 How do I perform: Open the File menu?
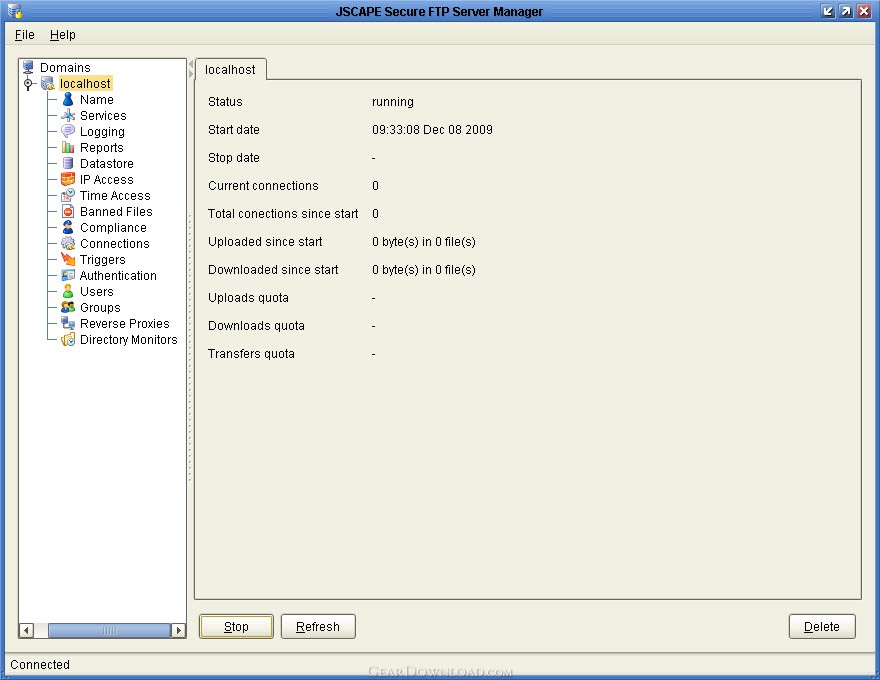point(25,35)
